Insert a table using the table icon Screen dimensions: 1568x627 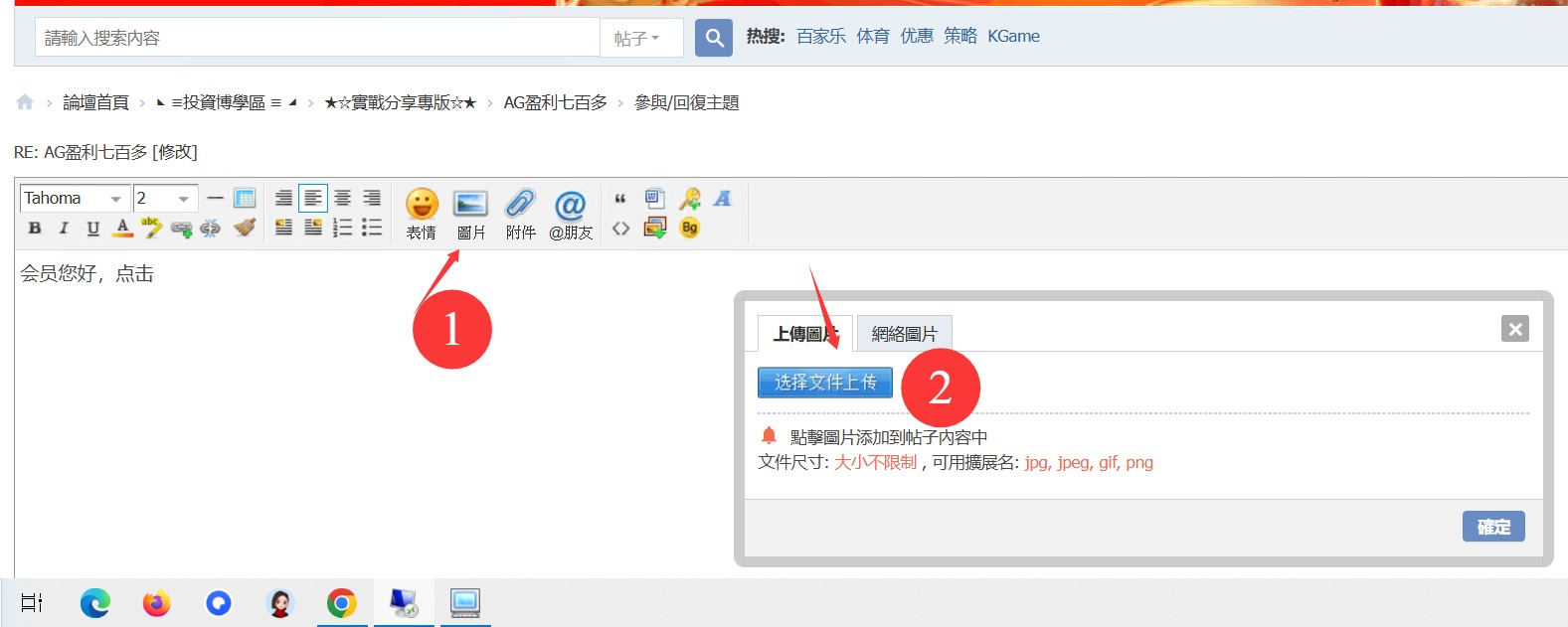(245, 198)
